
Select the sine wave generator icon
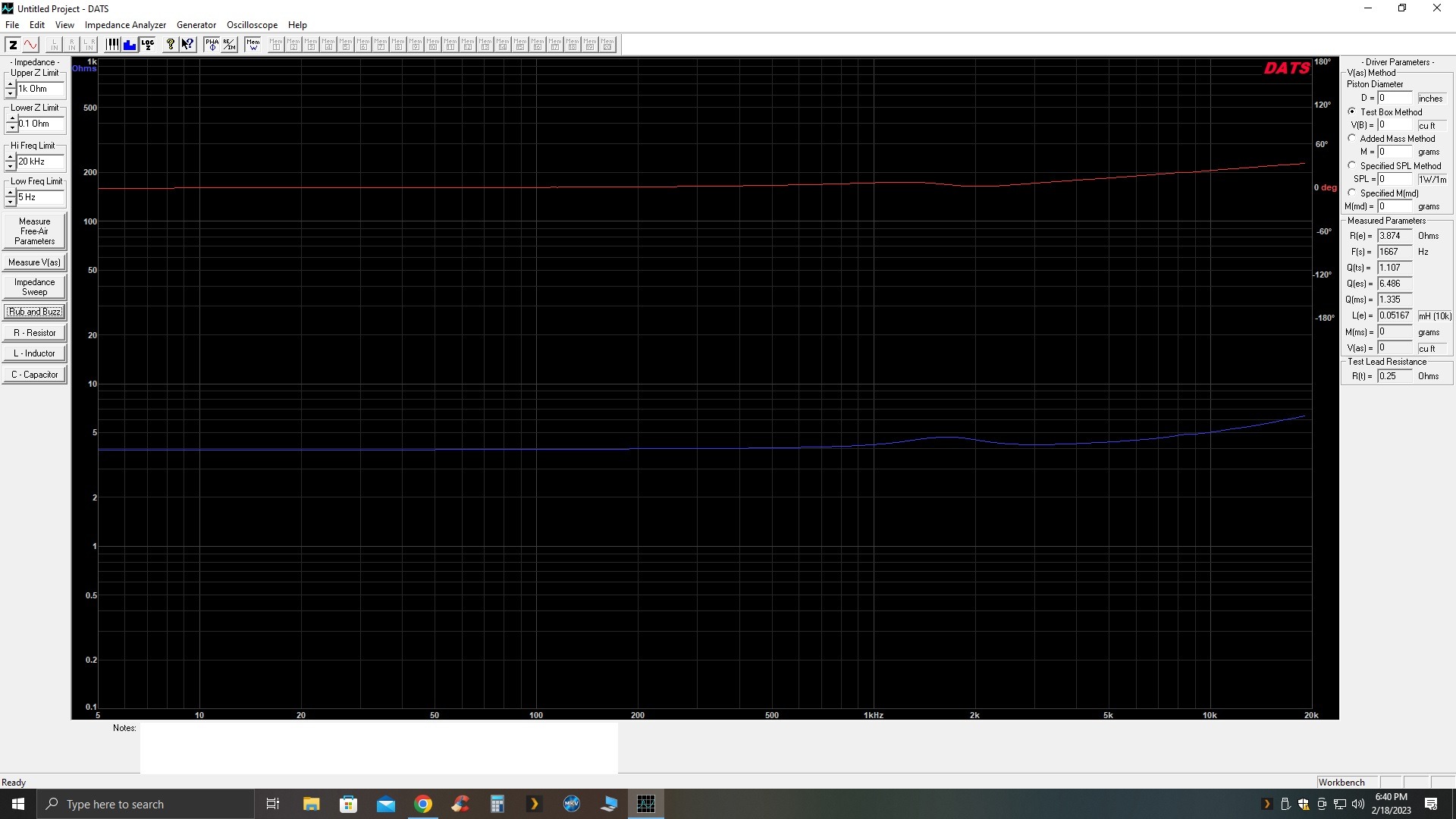click(30, 45)
